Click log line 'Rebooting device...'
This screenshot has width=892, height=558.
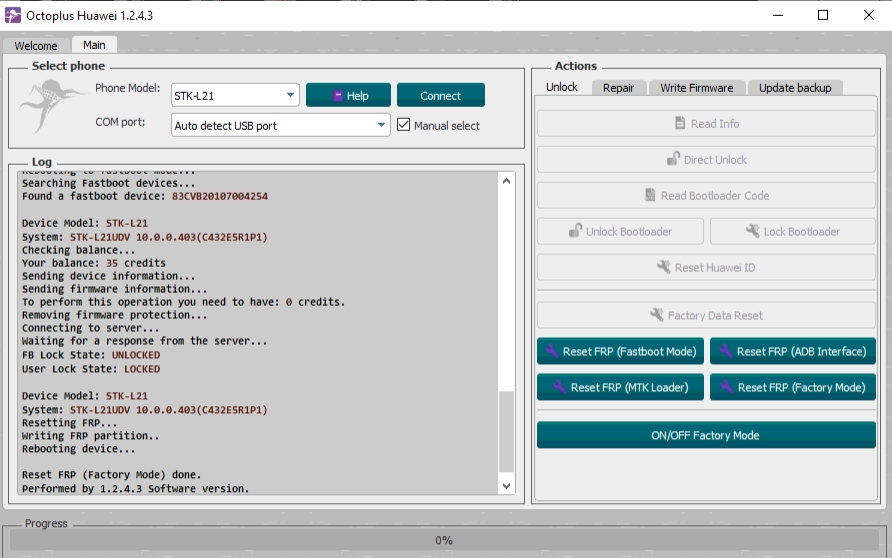[x=79, y=449]
